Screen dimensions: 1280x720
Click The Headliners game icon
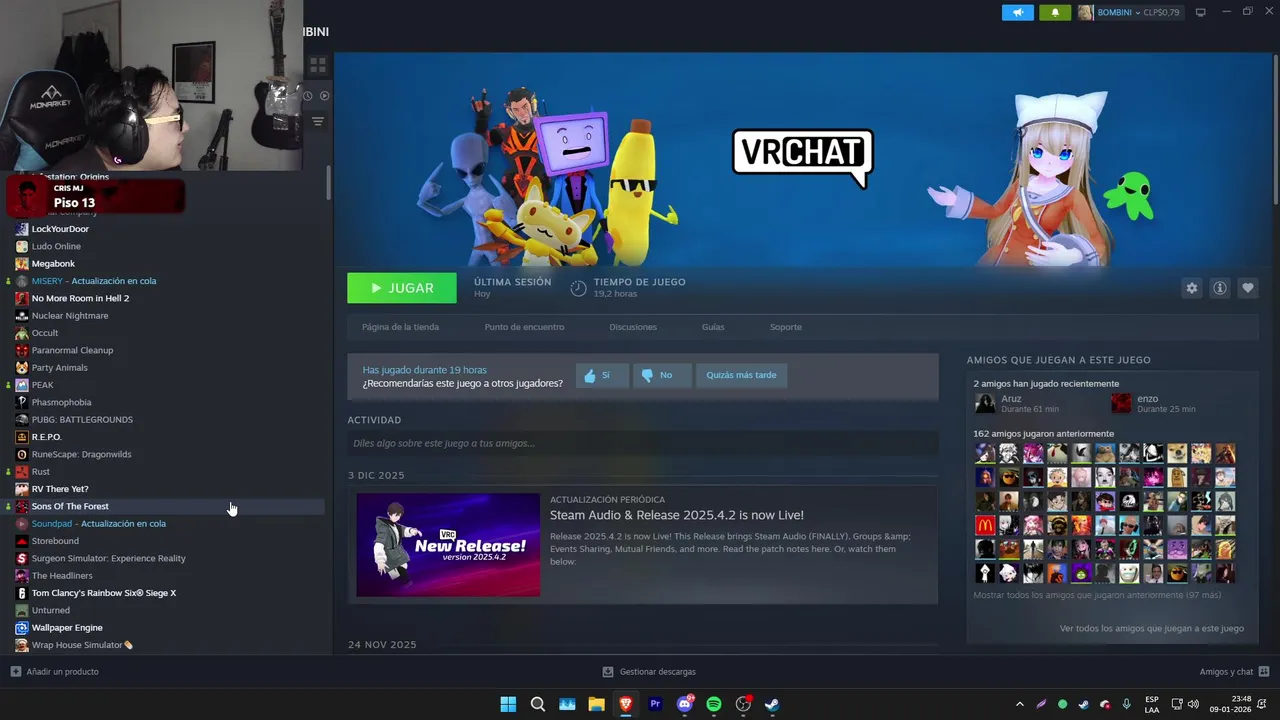pos(22,576)
